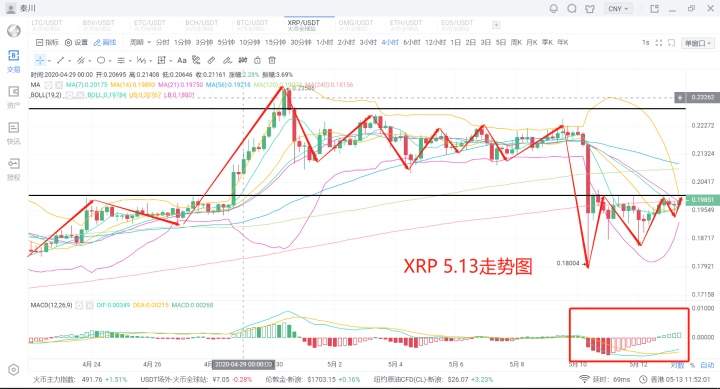Expand the trend line tool dropdown arrow
The image size is (720, 389).
(x=69, y=61)
